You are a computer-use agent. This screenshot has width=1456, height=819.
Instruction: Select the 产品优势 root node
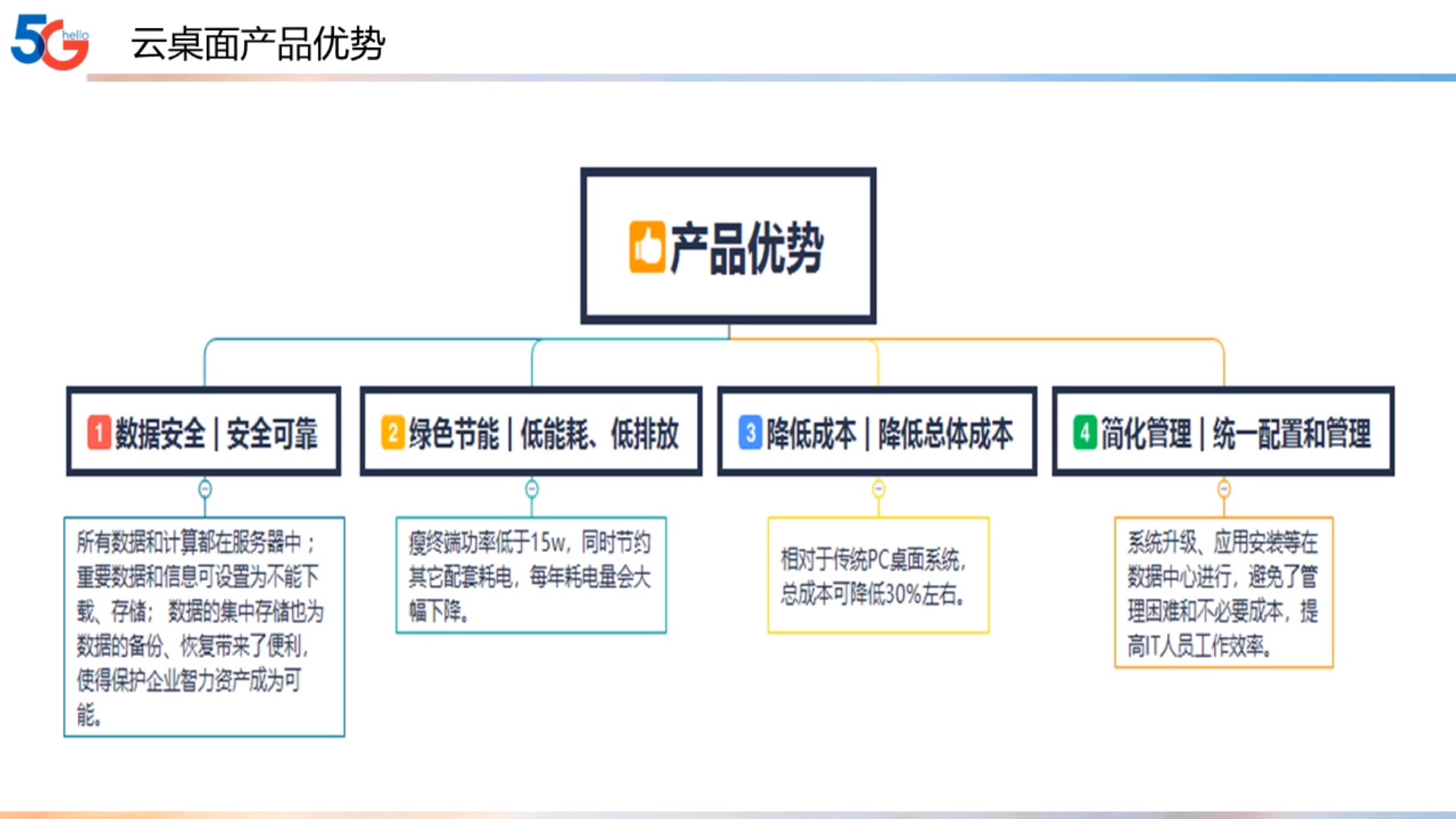(728, 246)
